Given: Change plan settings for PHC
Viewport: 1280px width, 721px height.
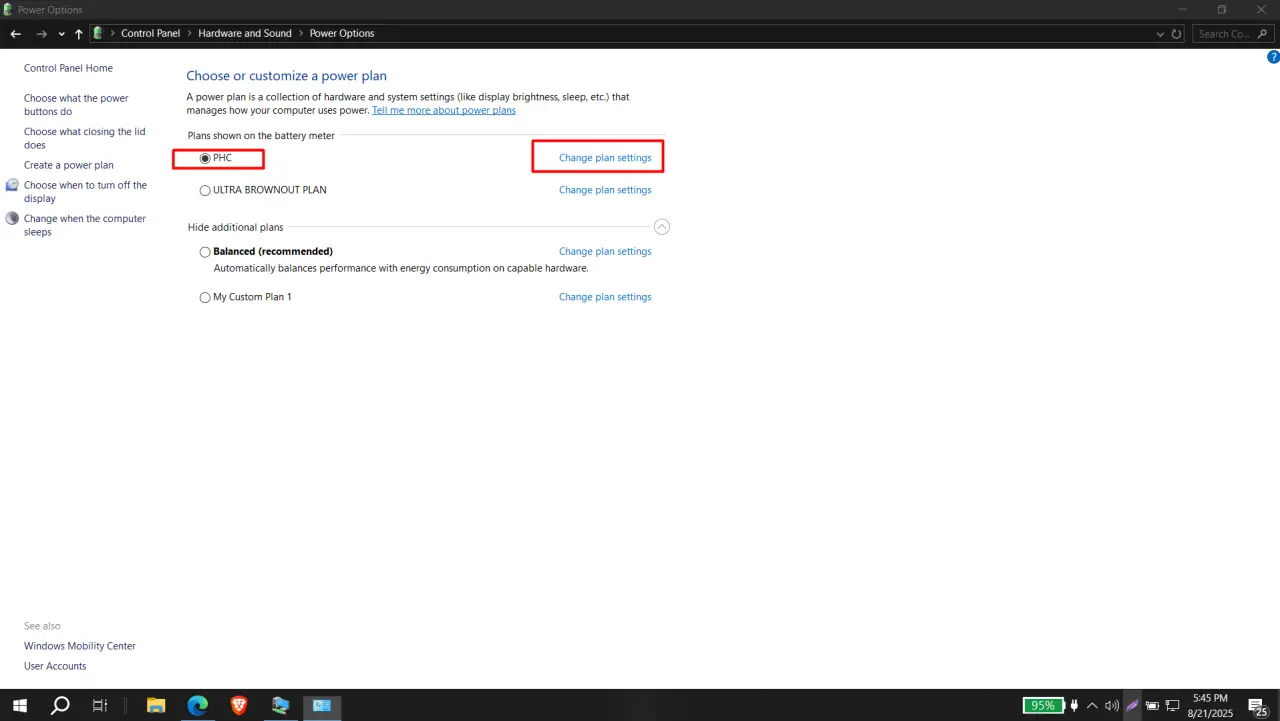Looking at the screenshot, I should pos(605,158).
